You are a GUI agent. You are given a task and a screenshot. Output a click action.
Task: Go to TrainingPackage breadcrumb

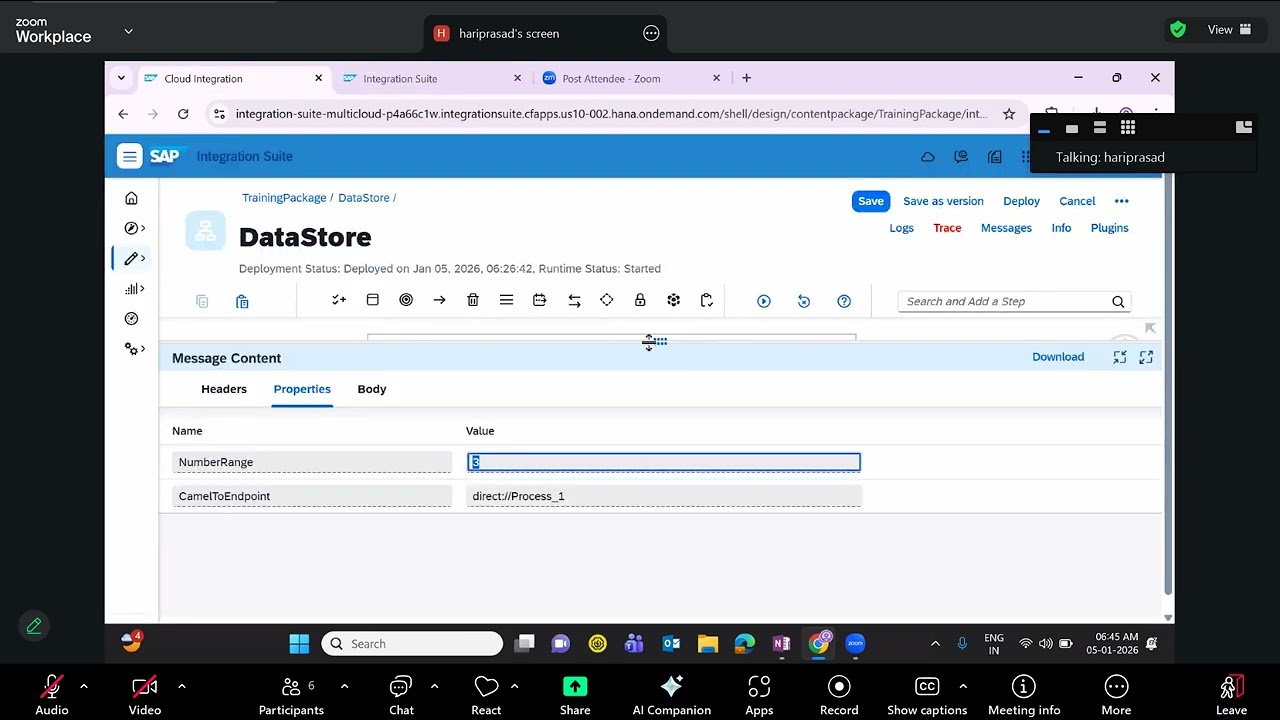pos(284,198)
